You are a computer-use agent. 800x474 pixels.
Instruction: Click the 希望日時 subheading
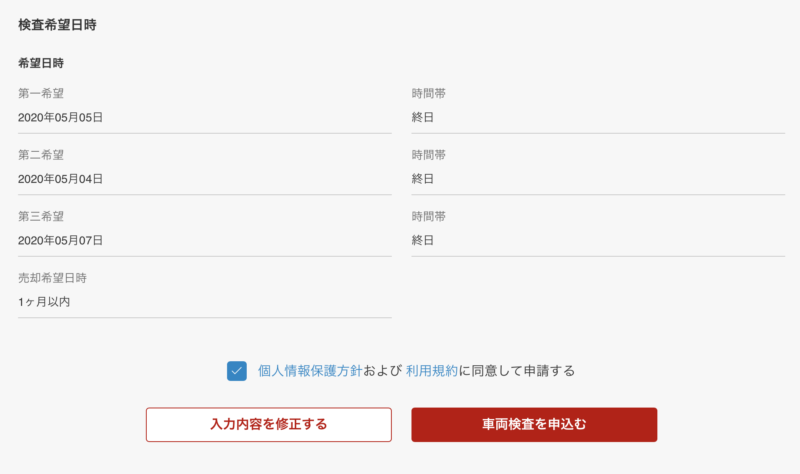pyautogui.click(x=41, y=63)
